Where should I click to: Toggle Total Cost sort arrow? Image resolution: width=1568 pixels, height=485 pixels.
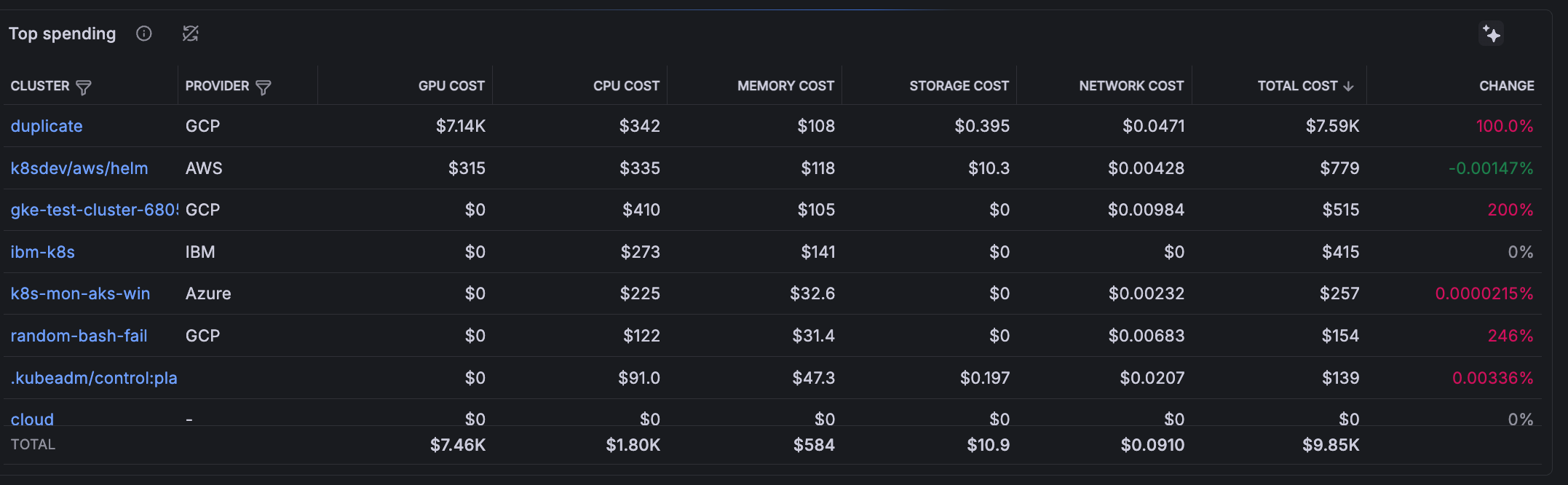tap(1349, 87)
